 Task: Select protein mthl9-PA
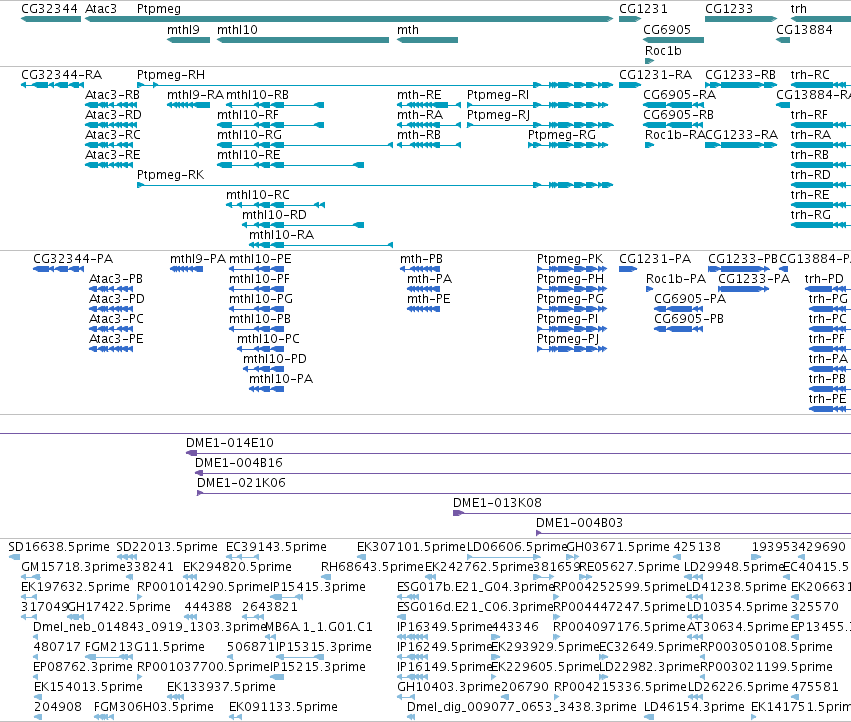coord(198,258)
